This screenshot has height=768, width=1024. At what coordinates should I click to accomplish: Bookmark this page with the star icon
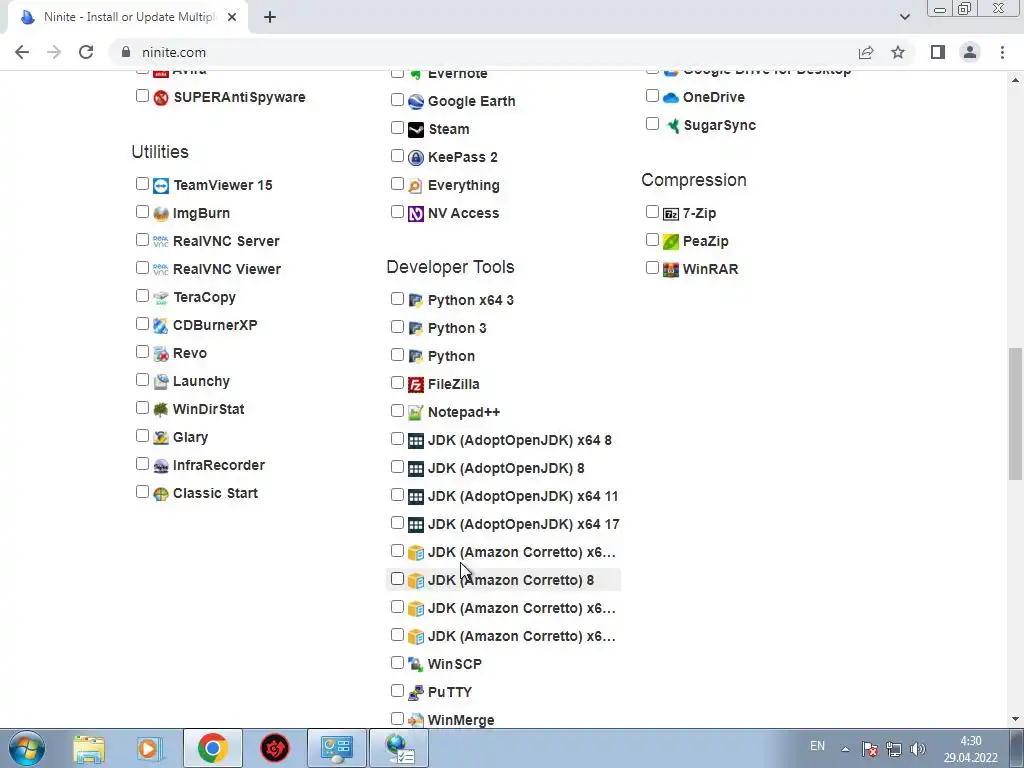(x=898, y=52)
